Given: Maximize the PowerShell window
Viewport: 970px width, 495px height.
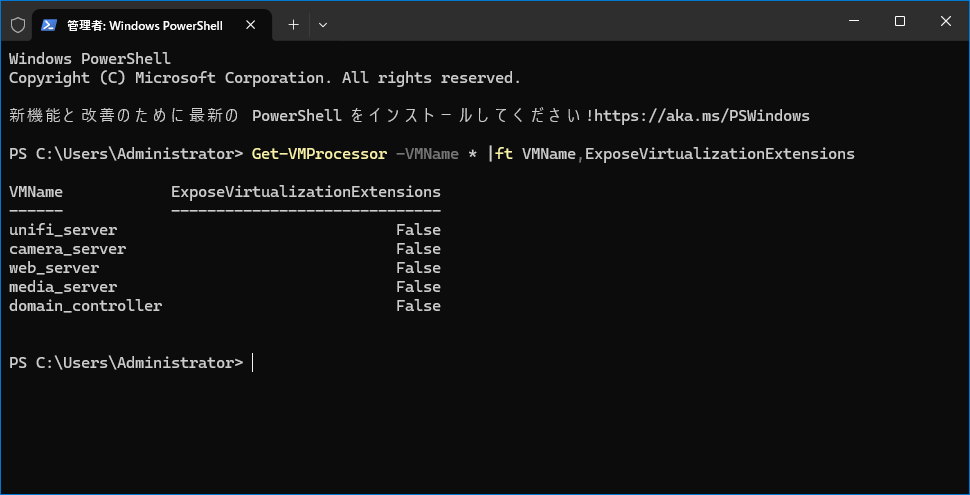Looking at the screenshot, I should click(x=900, y=21).
